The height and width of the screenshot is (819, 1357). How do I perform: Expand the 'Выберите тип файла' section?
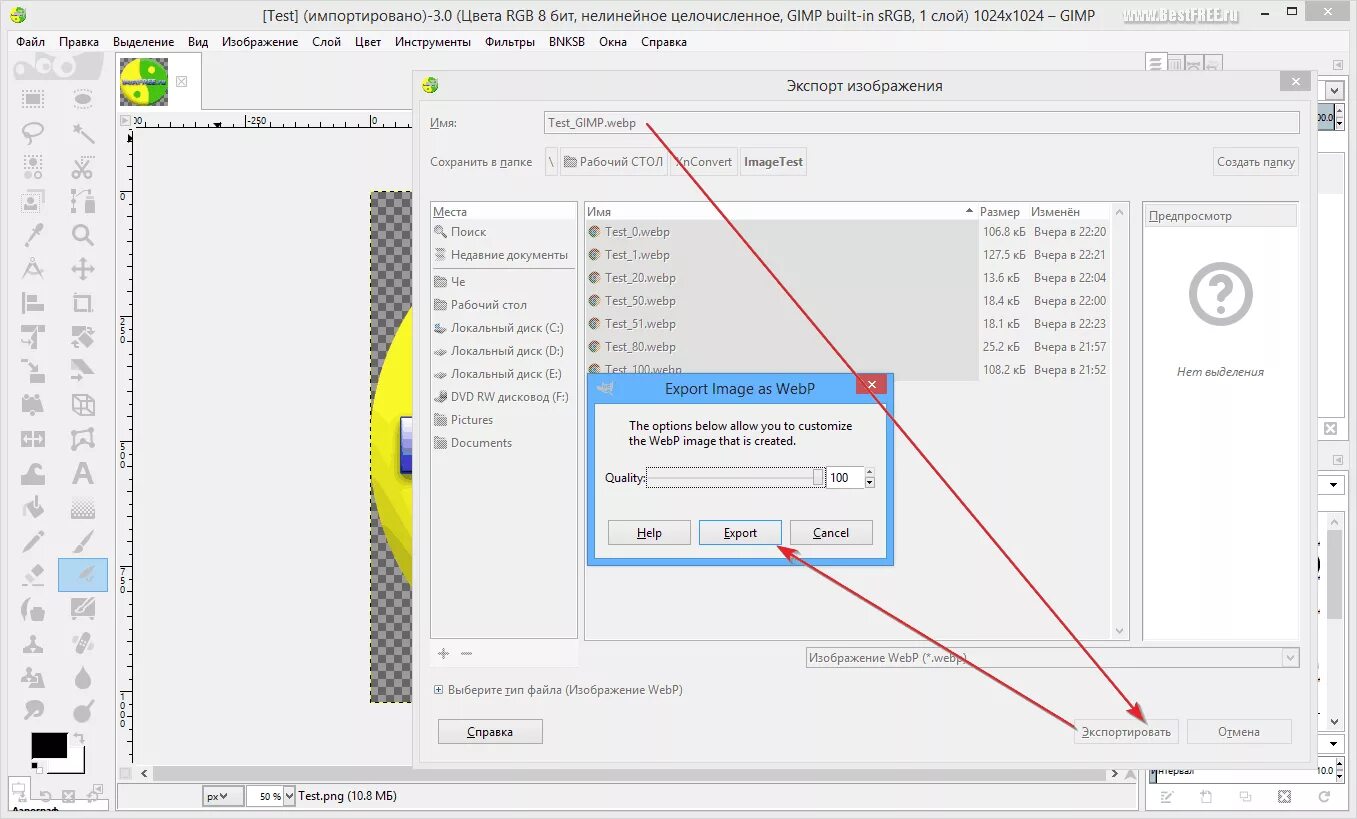tap(438, 690)
